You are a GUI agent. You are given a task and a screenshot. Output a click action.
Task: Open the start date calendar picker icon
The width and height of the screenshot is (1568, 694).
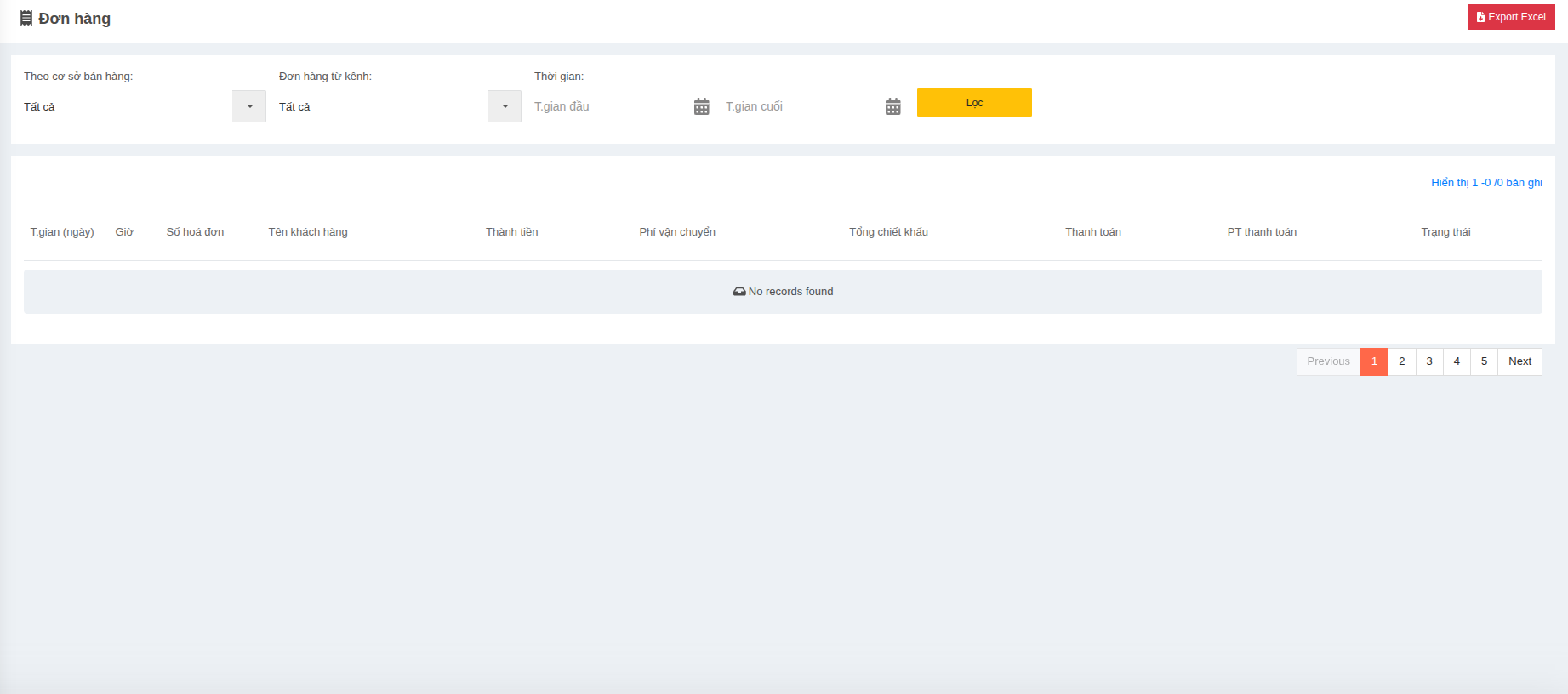tap(701, 106)
